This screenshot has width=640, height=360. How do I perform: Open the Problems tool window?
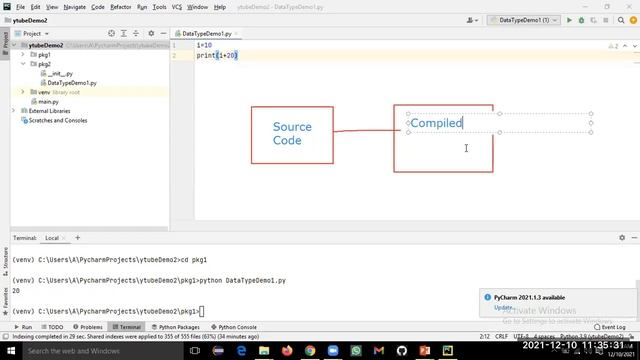(88, 327)
